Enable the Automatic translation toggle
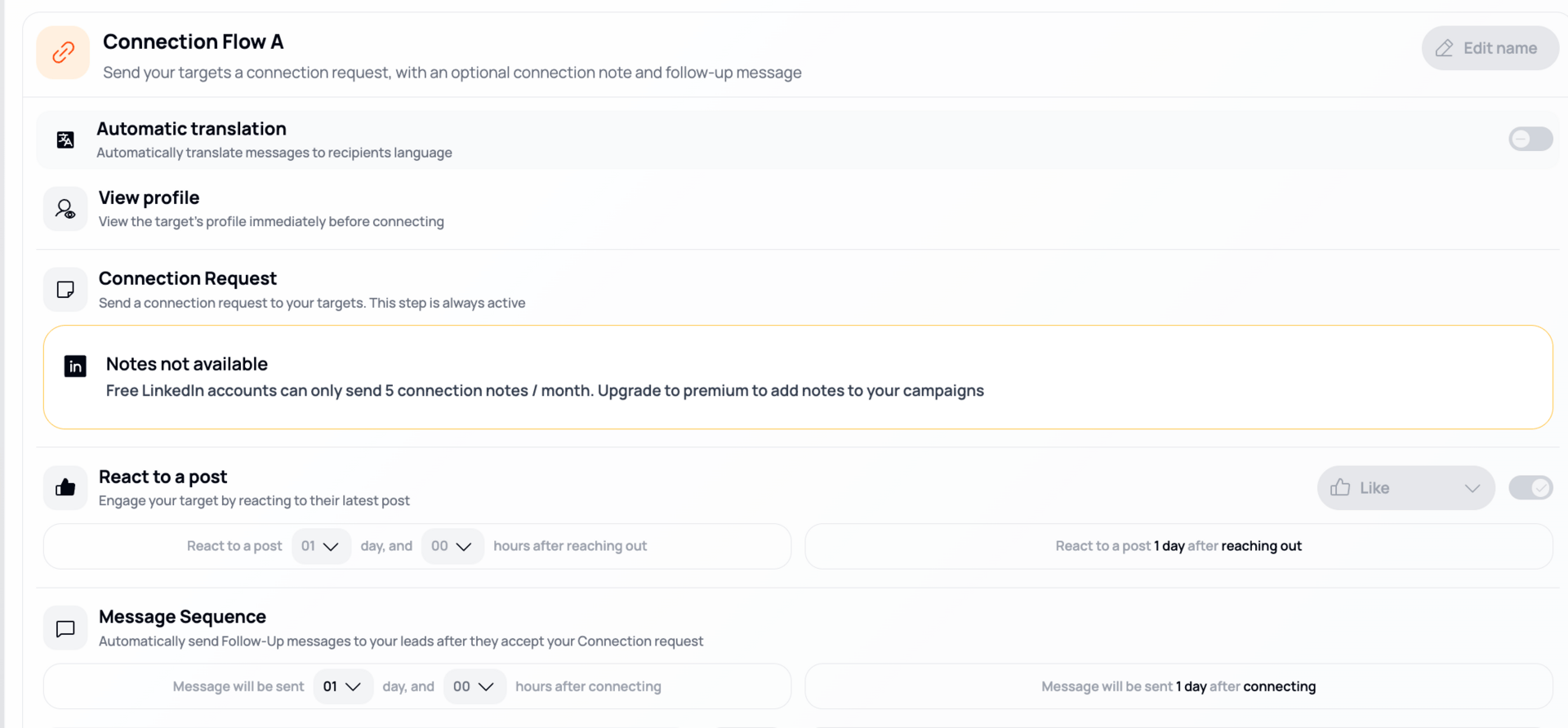Screen dimensions: 1568x728 [1530, 139]
